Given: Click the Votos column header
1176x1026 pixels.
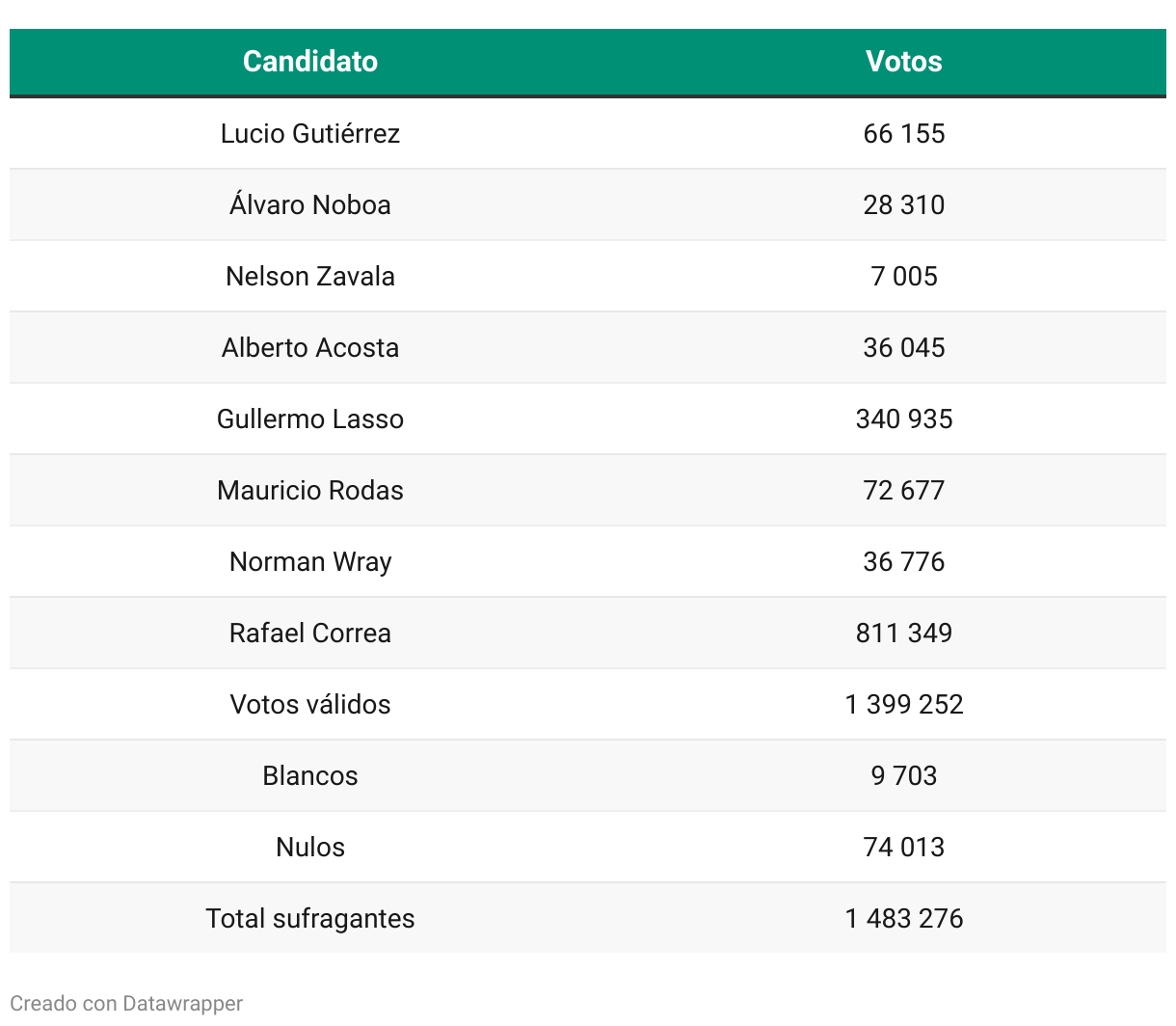Looking at the screenshot, I should pyautogui.click(x=903, y=62).
